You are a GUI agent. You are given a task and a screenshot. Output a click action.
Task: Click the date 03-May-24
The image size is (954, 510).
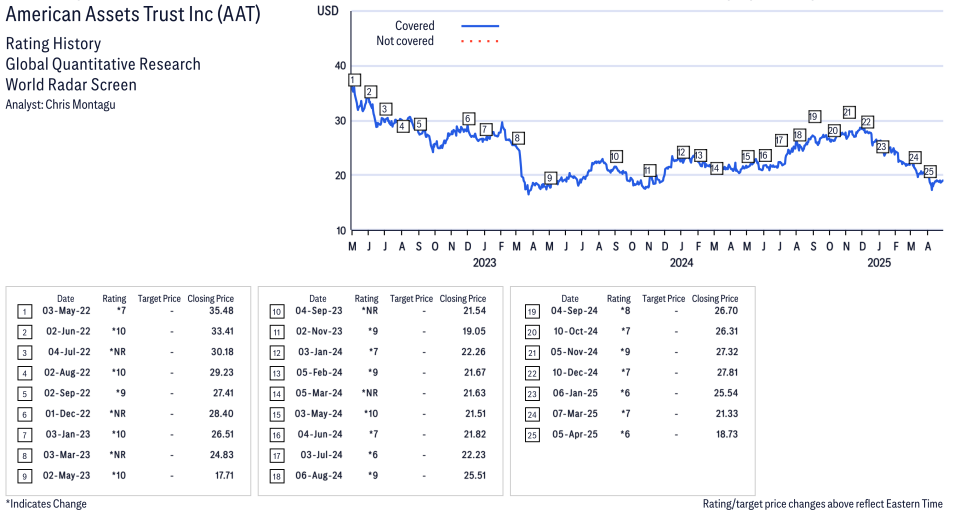pos(319,414)
